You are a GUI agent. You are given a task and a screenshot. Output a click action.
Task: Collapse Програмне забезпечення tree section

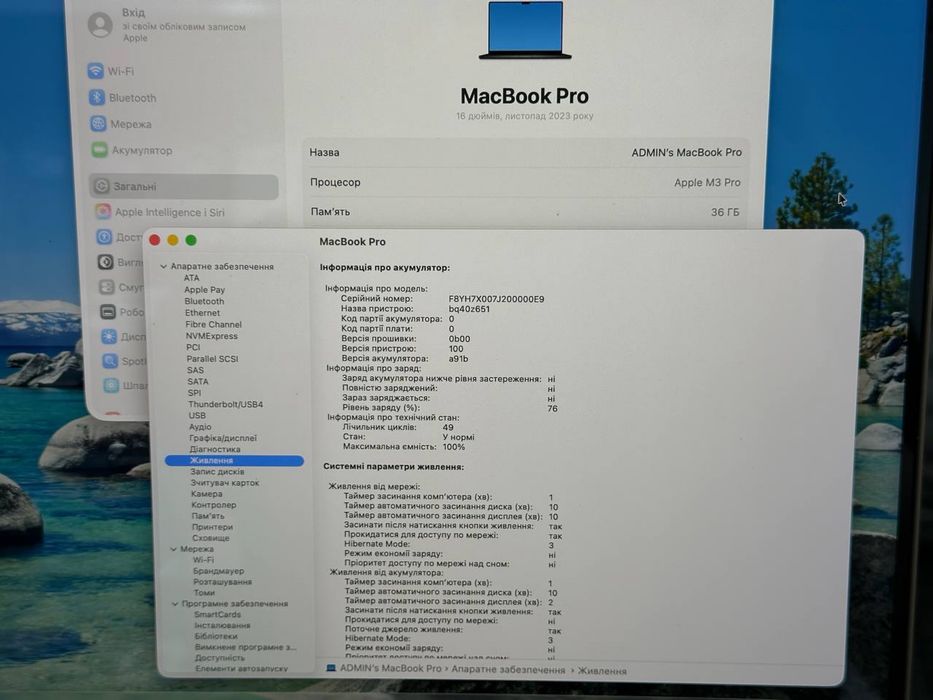175,604
